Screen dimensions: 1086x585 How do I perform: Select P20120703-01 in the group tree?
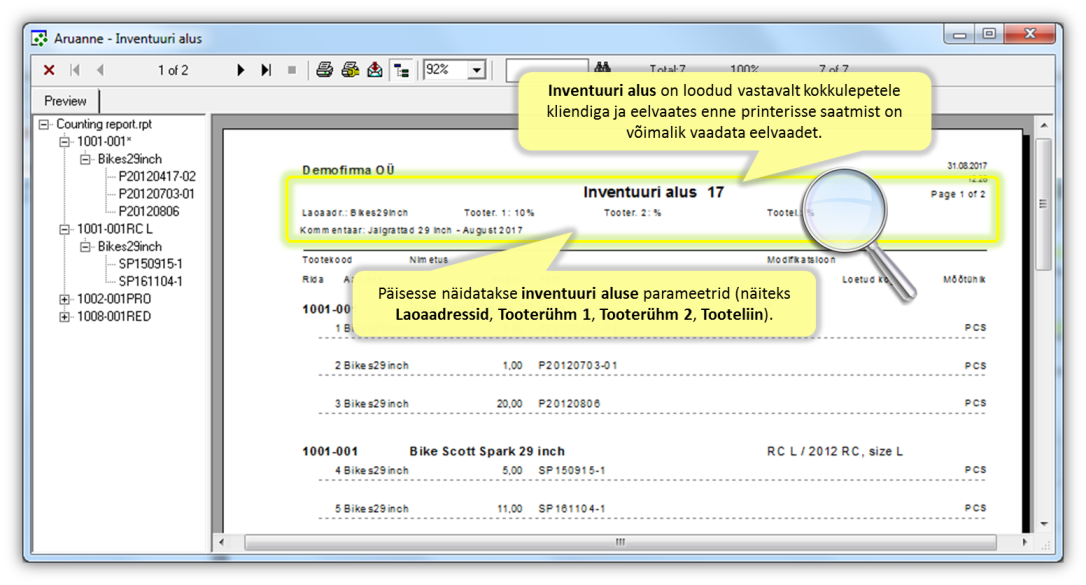point(156,194)
